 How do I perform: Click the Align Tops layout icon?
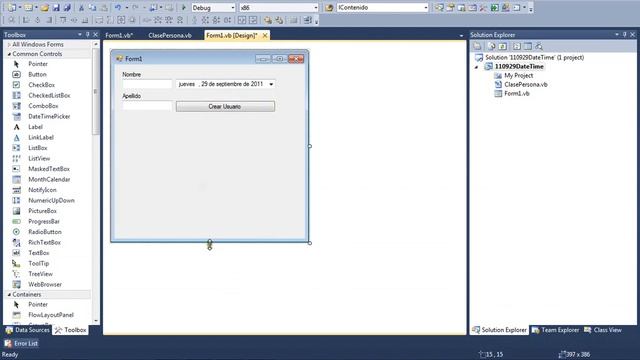[x=63, y=20]
